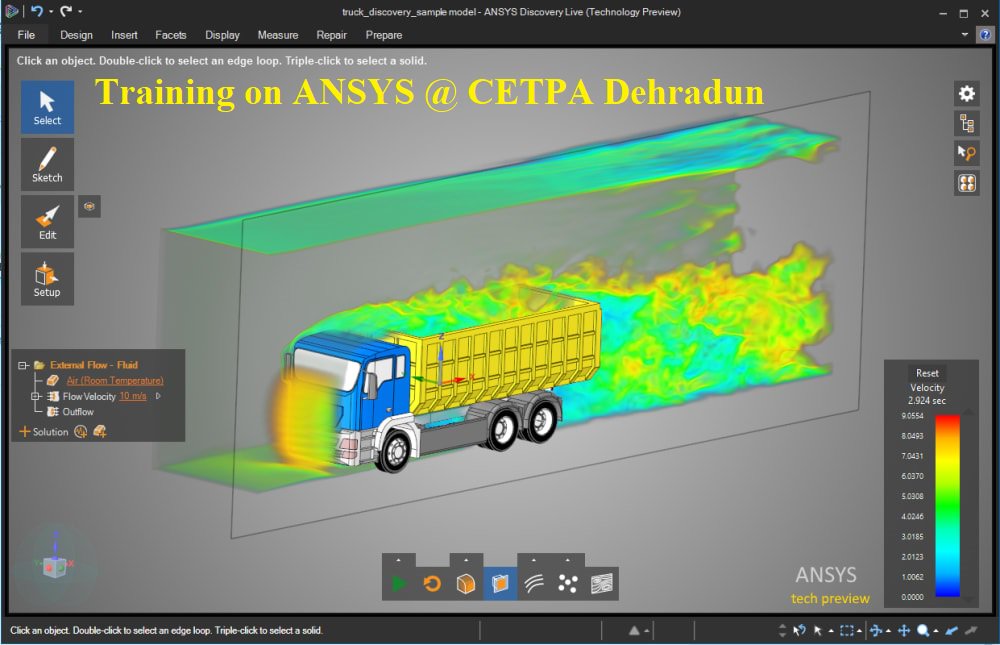Redo the last action
Viewport: 1000px width, 645px height.
click(66, 11)
